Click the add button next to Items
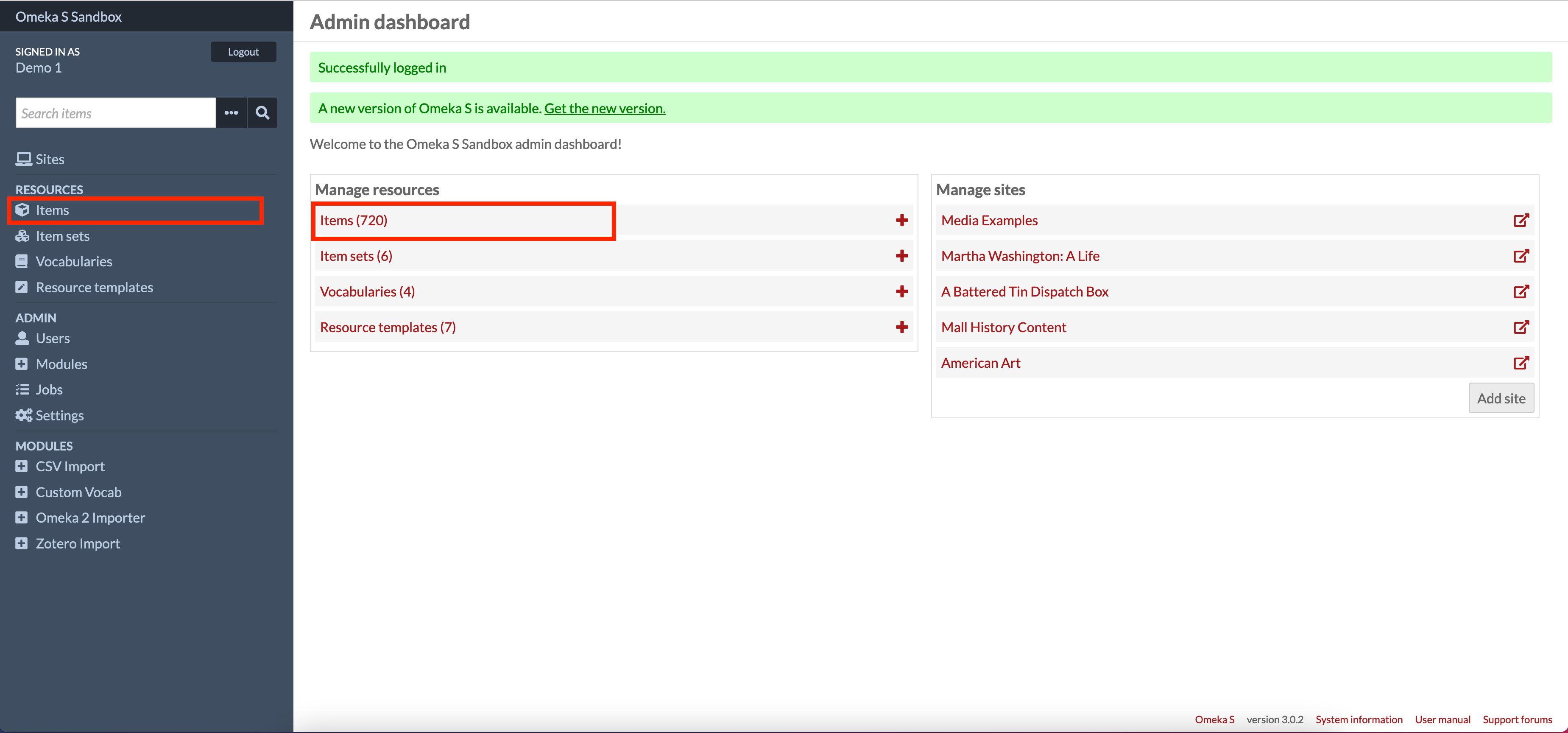 click(901, 220)
